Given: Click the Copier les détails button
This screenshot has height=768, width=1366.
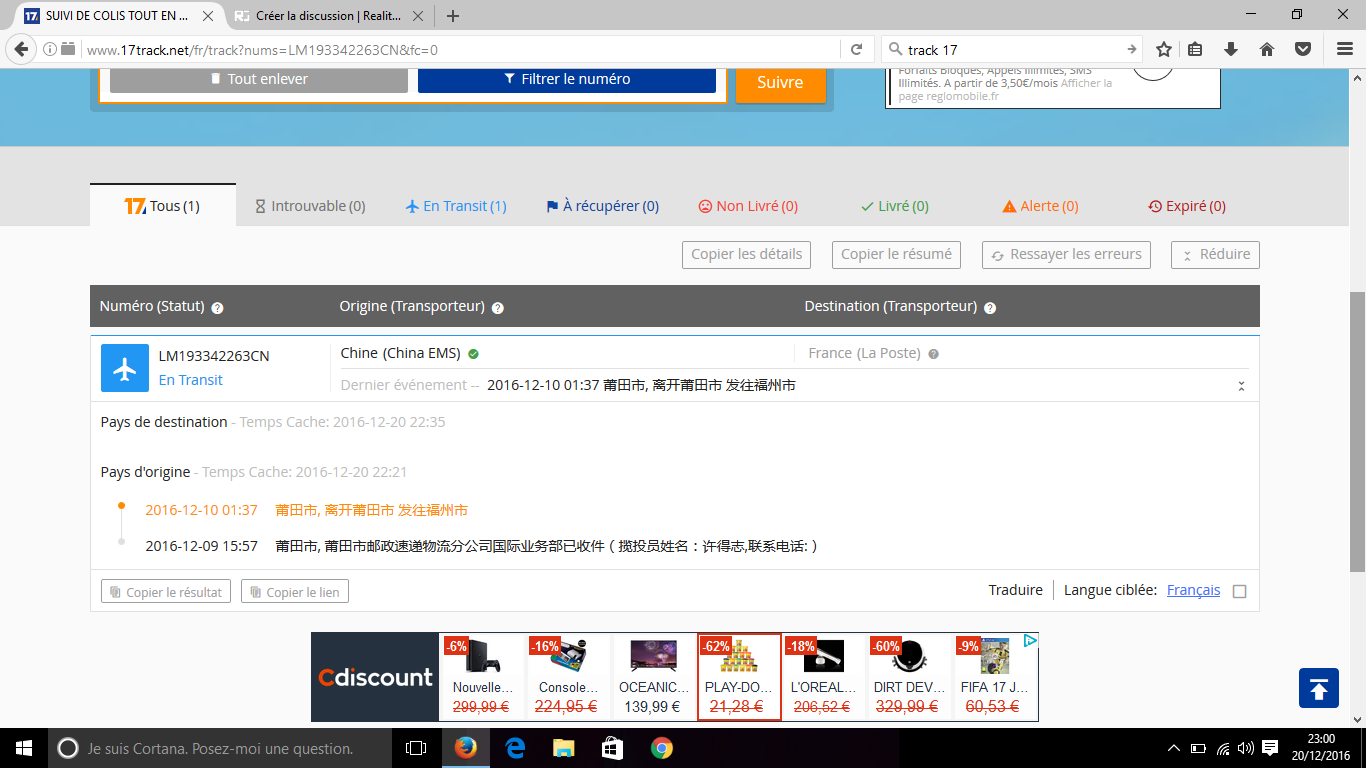Looking at the screenshot, I should [x=746, y=255].
